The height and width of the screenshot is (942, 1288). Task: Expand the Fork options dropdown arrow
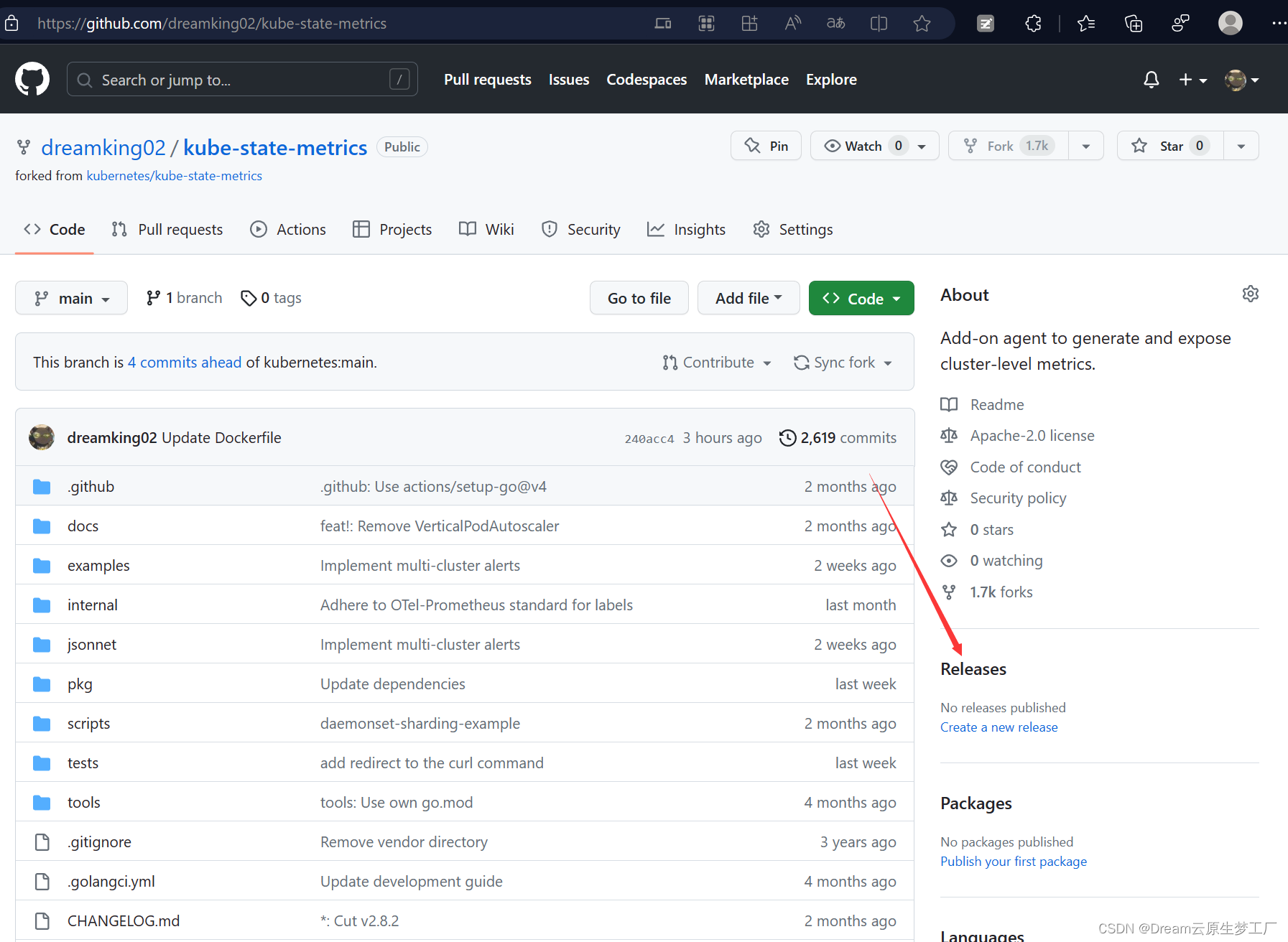[1086, 146]
